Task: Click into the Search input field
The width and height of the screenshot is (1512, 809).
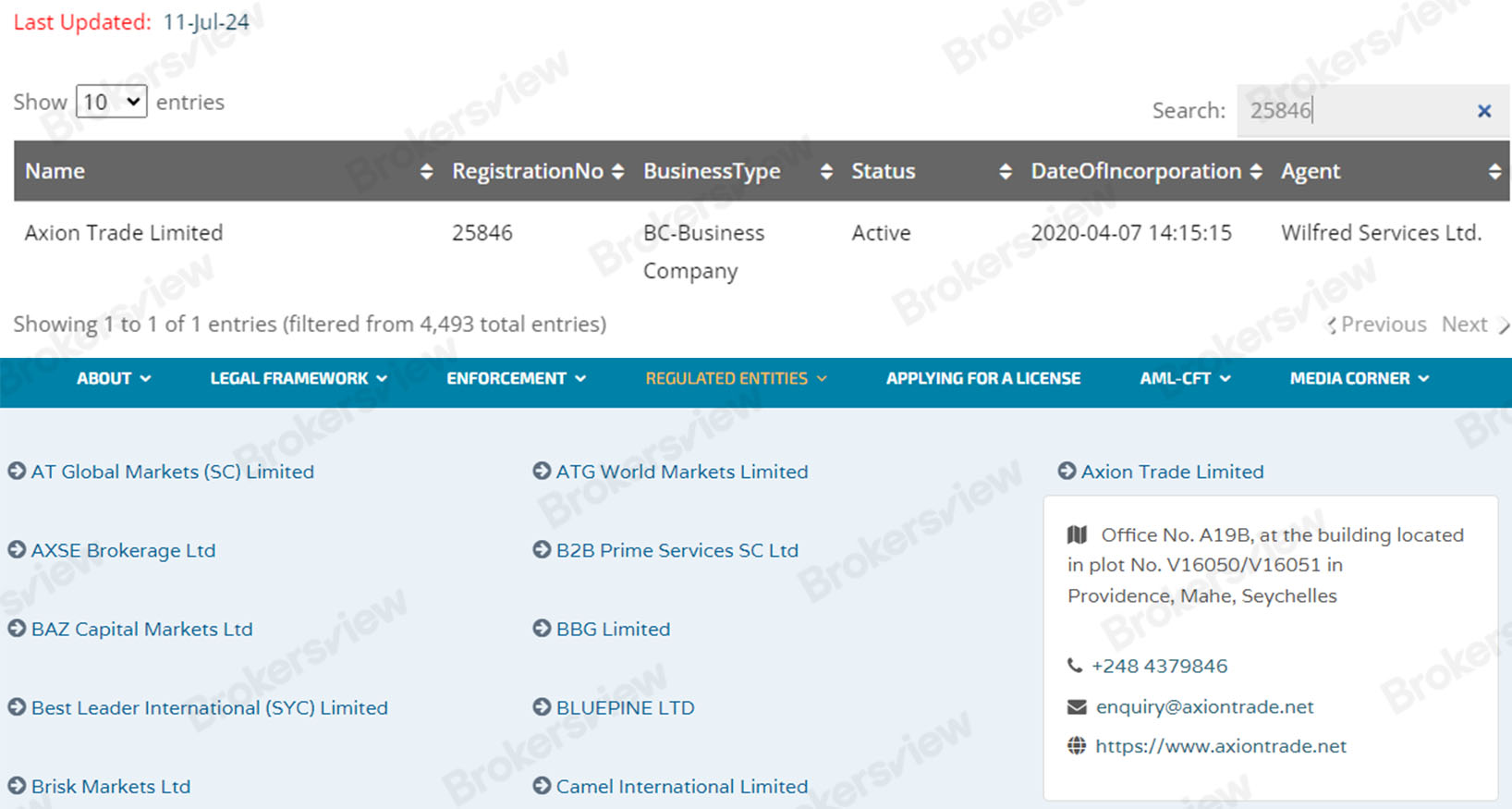Action: 1373,111
